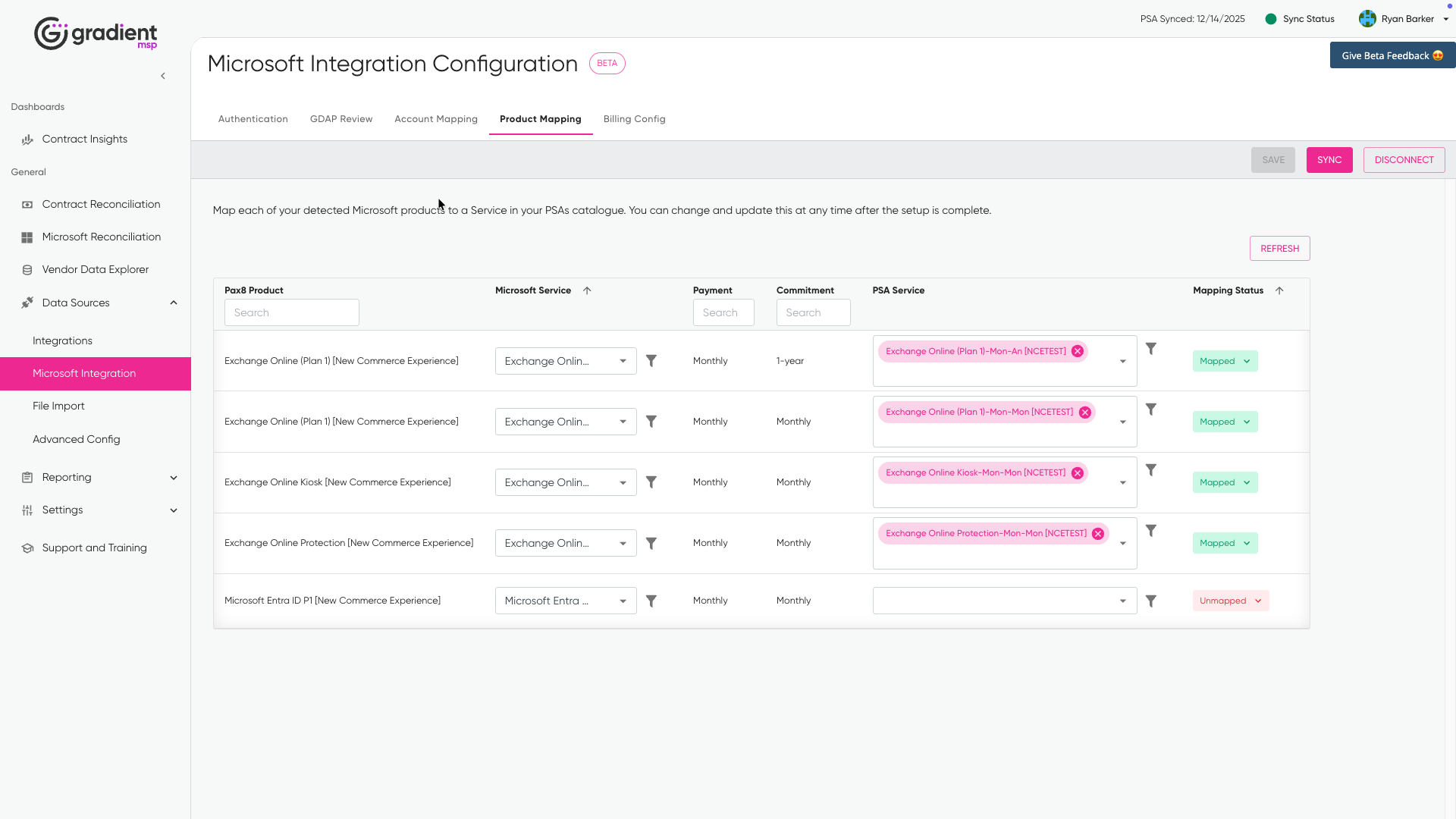This screenshot has width=1456, height=819.
Task: Click PSA Service filter icon in Microsoft Entra ID row
Action: point(1151,601)
